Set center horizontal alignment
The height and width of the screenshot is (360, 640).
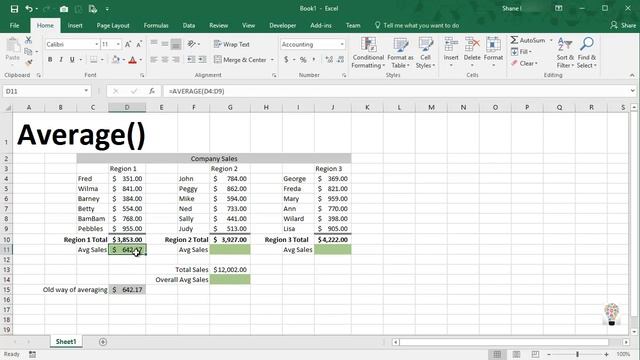point(165,60)
